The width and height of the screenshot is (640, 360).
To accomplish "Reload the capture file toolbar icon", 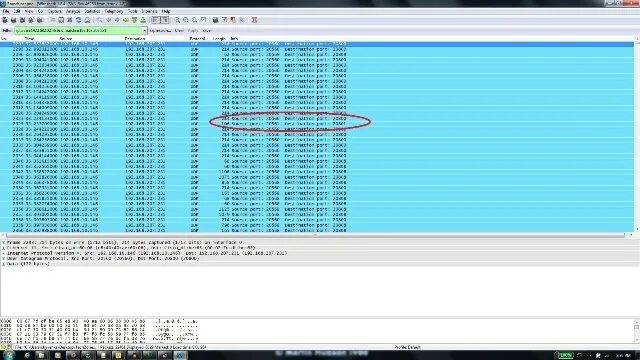I will point(78,20).
